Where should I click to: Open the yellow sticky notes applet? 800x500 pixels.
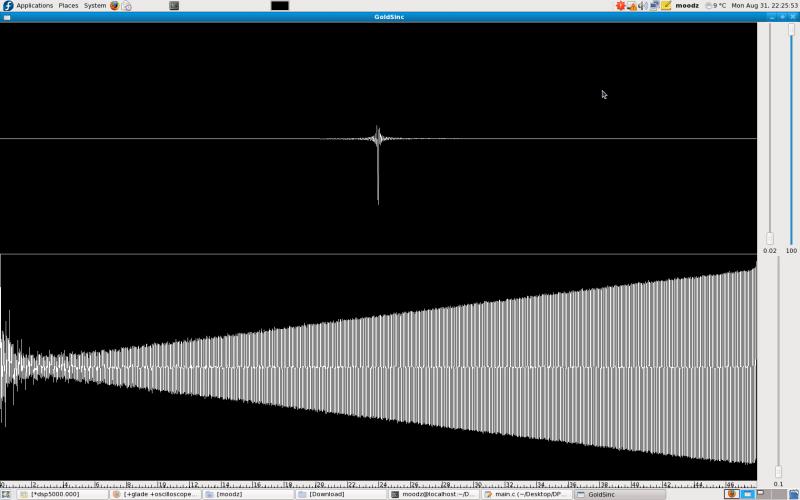coord(666,5)
